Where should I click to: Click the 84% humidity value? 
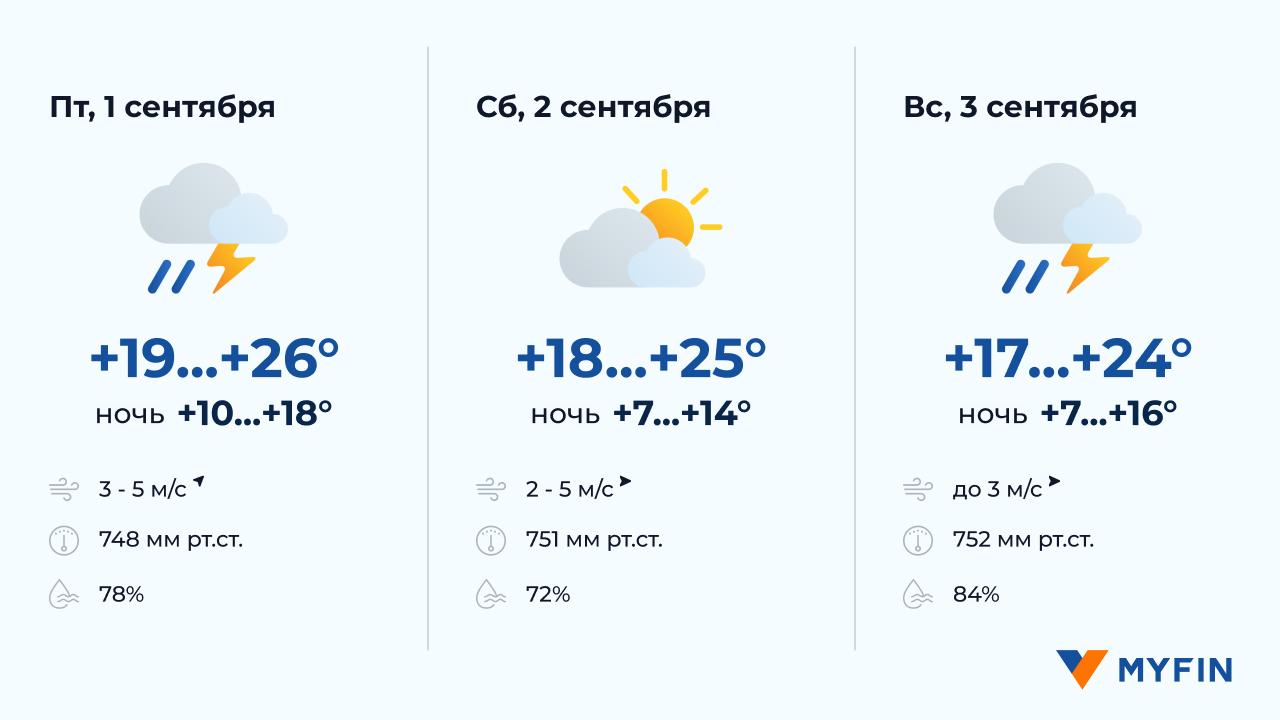(976, 595)
